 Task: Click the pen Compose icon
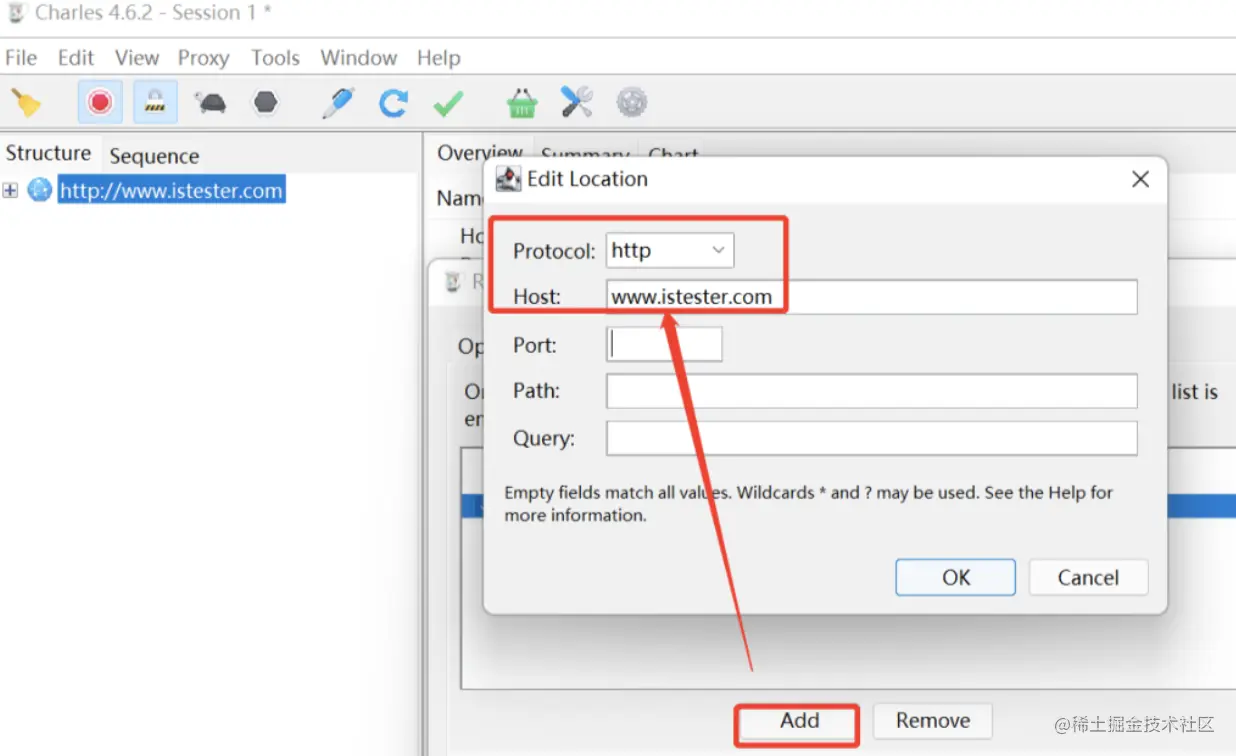pos(338,102)
